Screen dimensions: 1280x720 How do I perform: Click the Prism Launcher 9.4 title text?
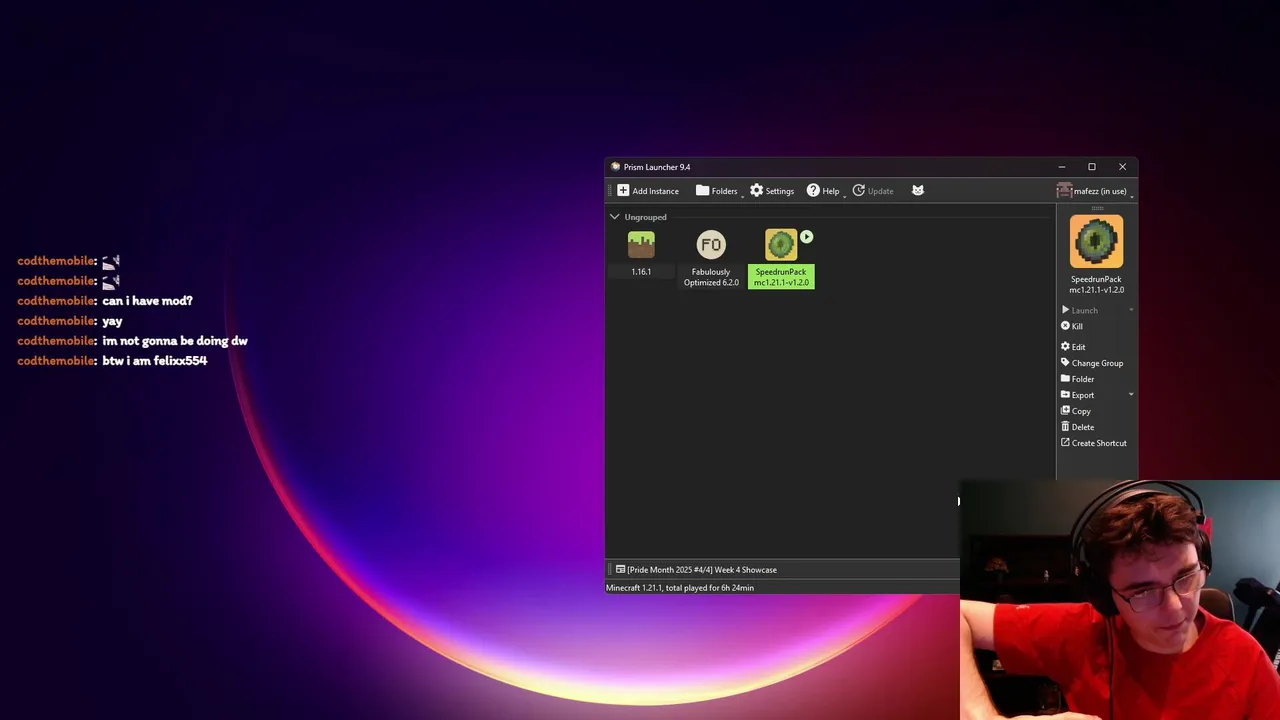pos(657,167)
